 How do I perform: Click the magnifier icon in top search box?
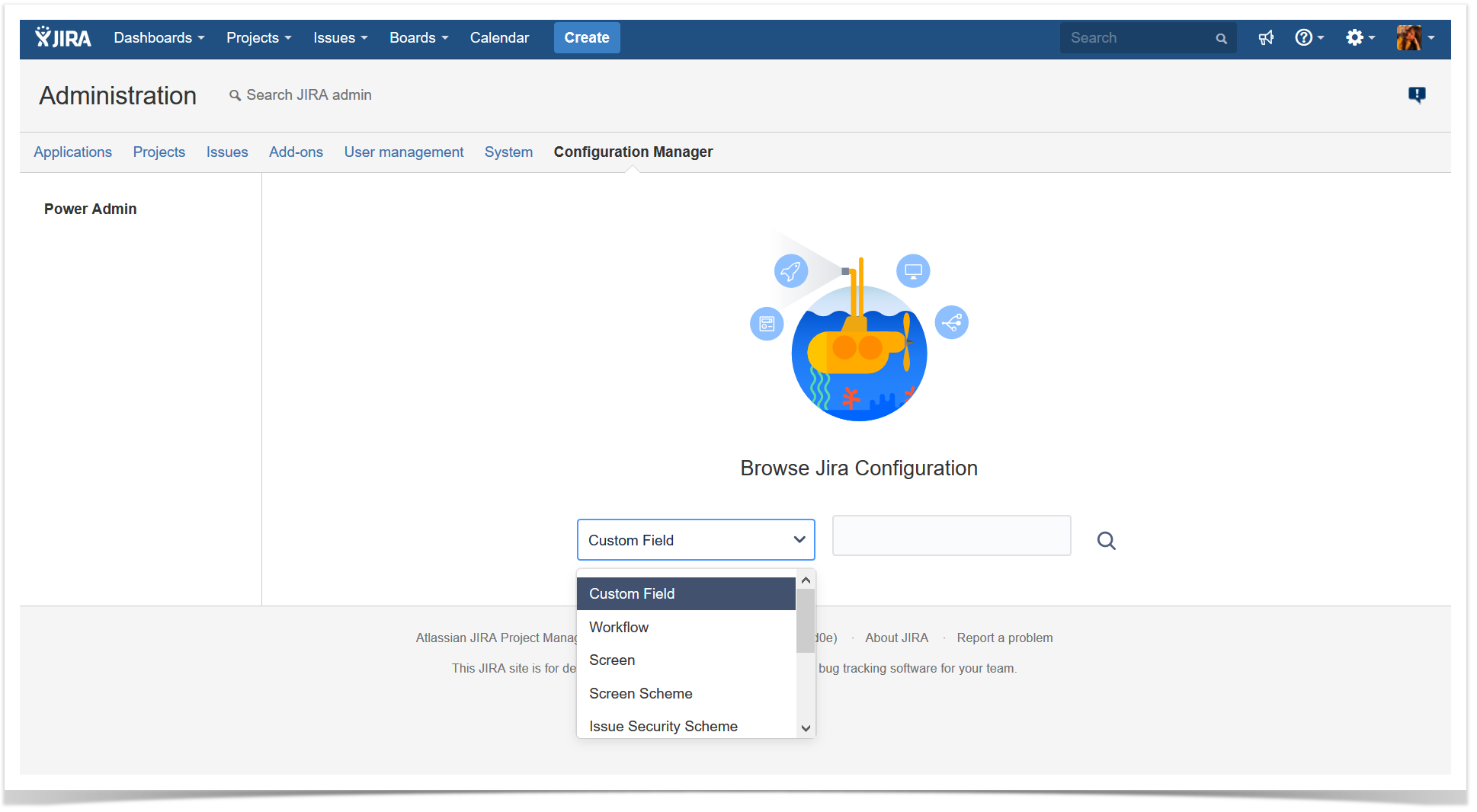(x=1221, y=38)
